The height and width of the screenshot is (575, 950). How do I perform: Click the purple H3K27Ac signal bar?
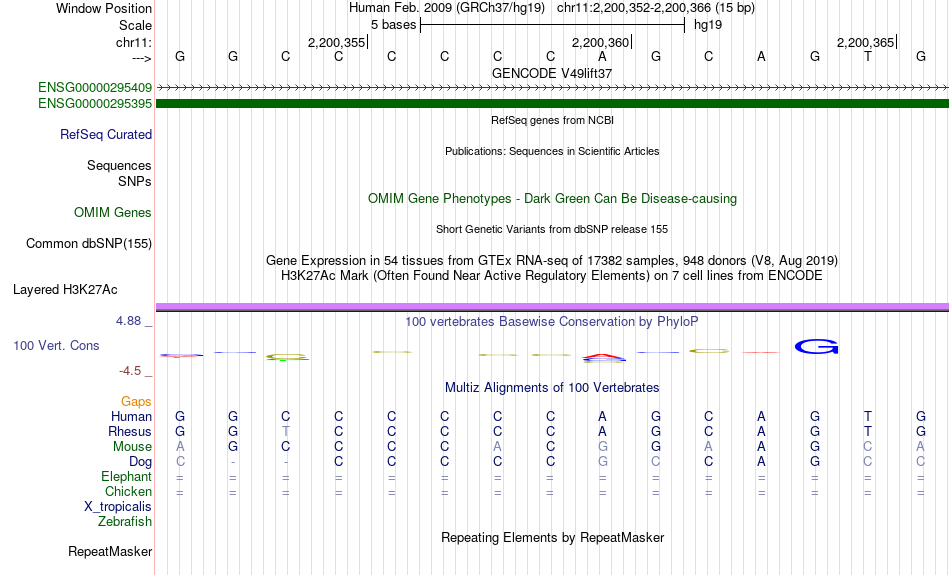[x=552, y=307]
